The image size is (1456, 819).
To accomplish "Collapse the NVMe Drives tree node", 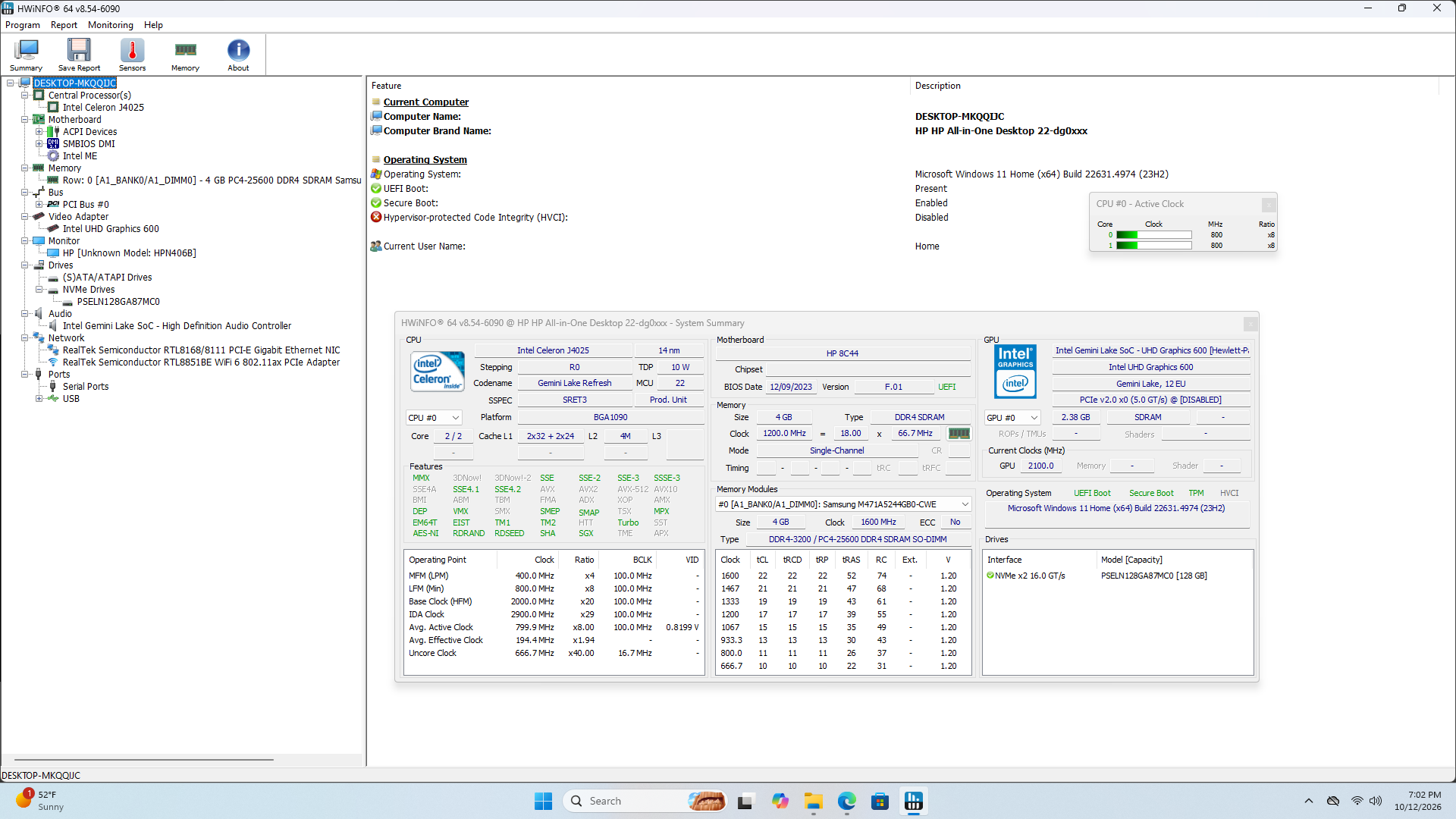I will tap(39, 290).
